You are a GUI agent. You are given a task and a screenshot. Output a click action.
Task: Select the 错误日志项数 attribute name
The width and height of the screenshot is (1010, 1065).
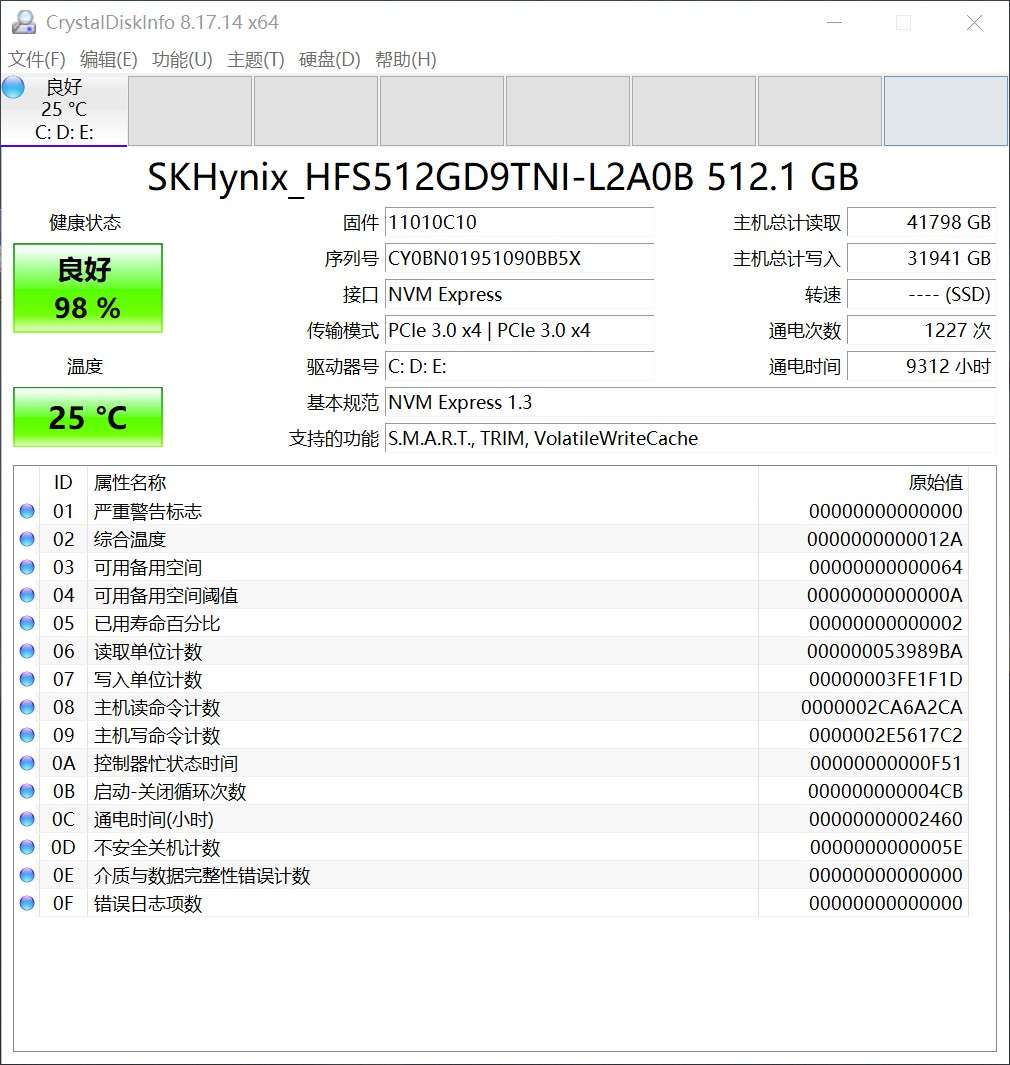click(x=147, y=903)
